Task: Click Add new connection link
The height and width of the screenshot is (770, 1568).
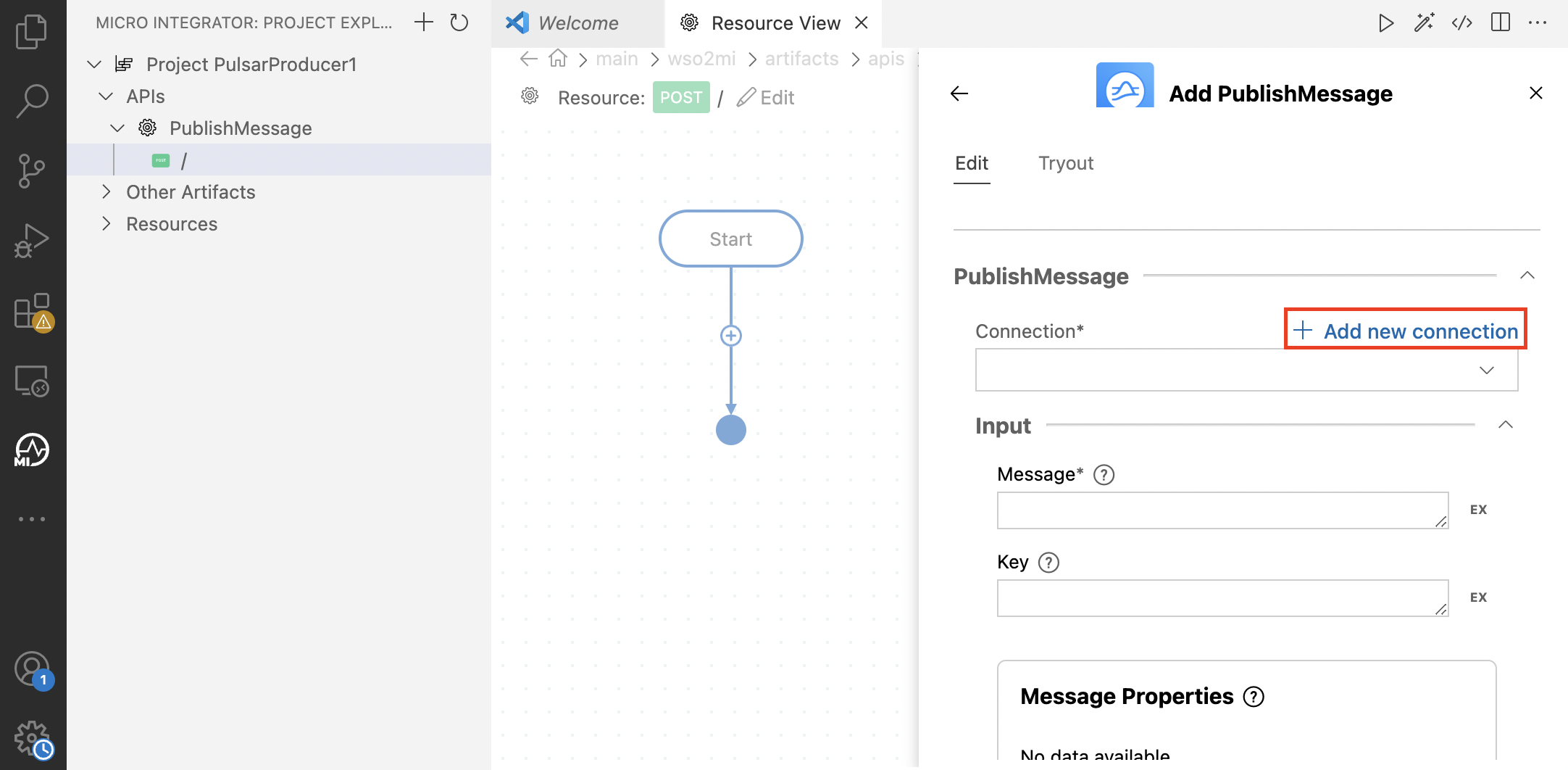Action: pos(1406,331)
